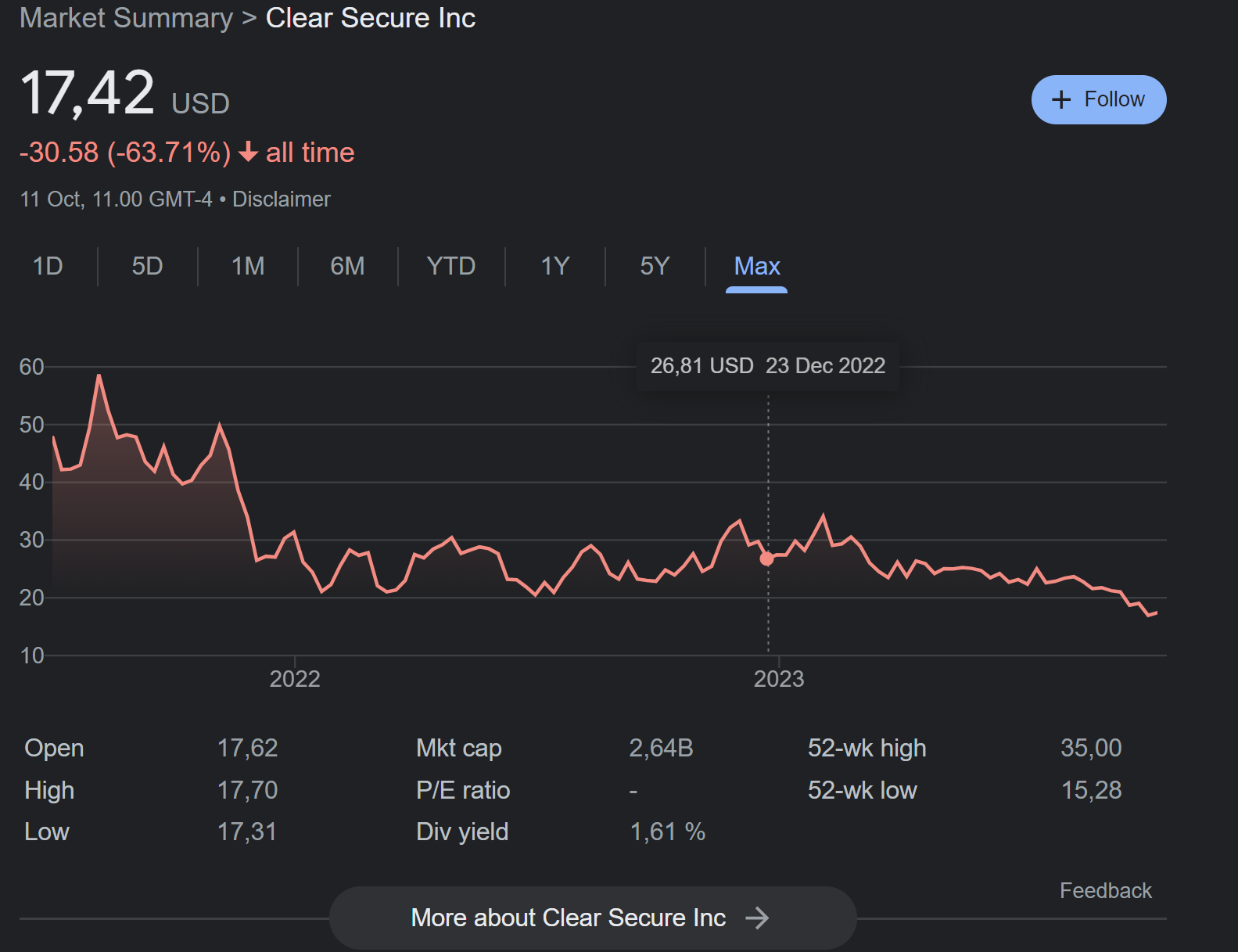The width and height of the screenshot is (1238, 952).
Task: Click the P/E ratio label
Action: [x=463, y=790]
